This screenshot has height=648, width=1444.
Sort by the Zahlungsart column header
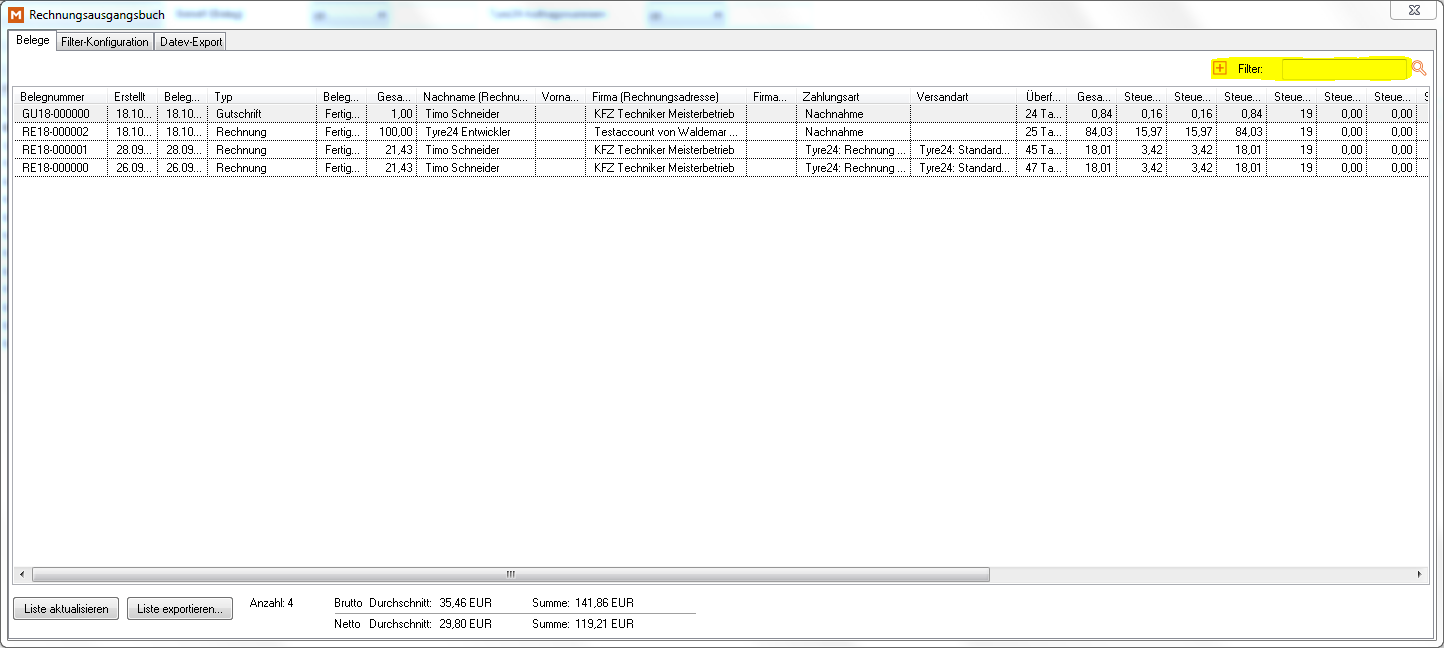[x=853, y=97]
